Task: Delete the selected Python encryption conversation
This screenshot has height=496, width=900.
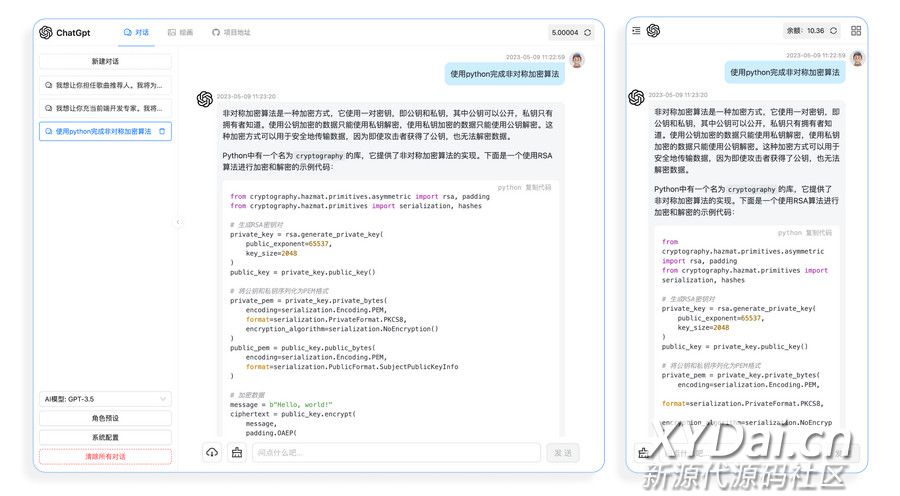Action: pos(163,131)
